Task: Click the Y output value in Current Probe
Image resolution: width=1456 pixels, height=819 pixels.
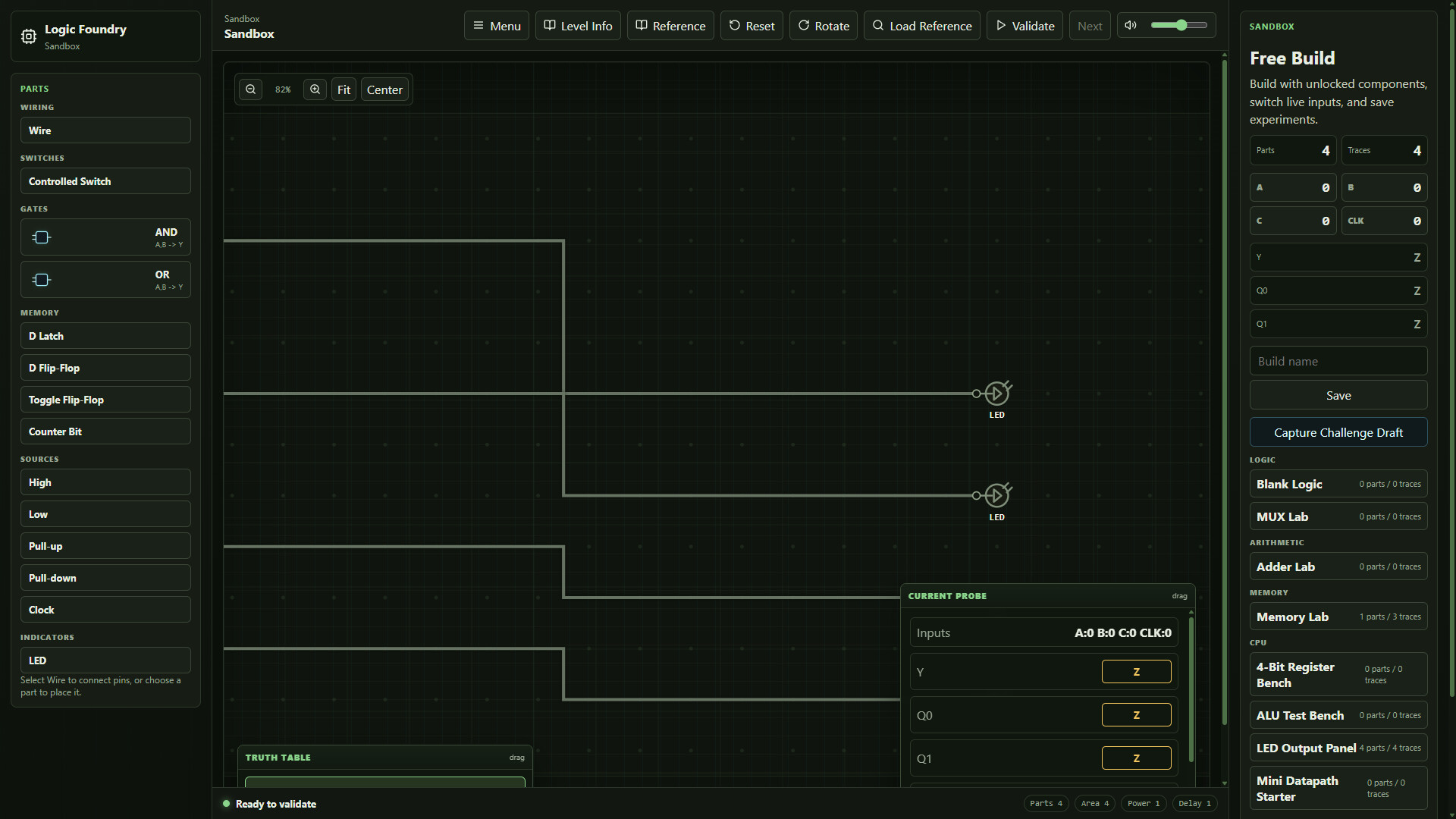Action: pos(1136,672)
